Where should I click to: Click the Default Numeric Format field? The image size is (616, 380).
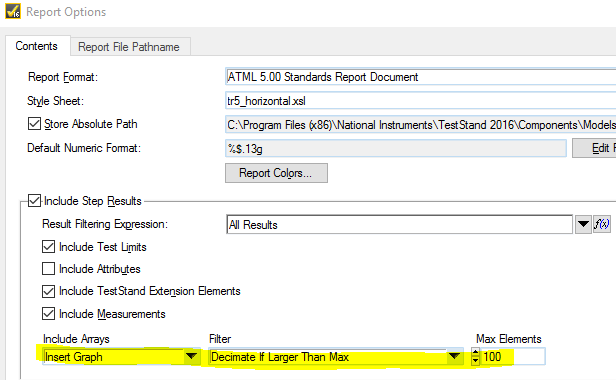[396, 149]
